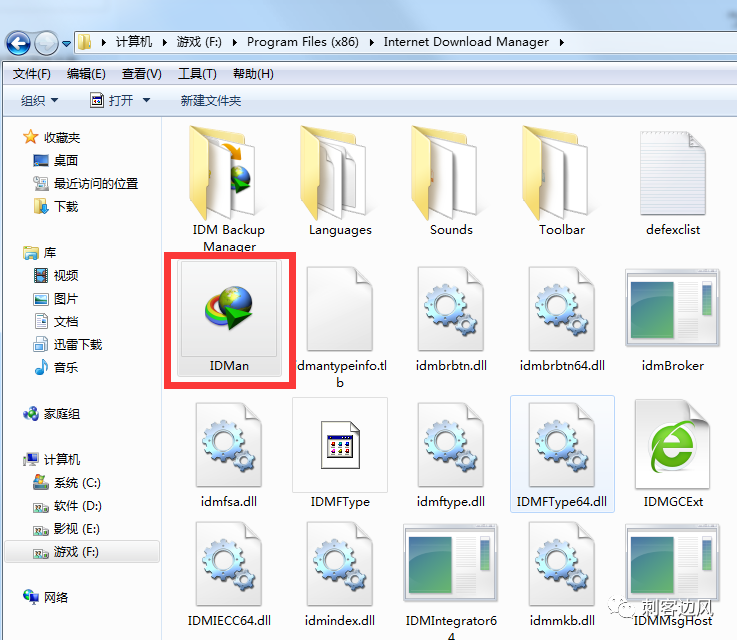Viewport: 737px width, 640px height.
Task: Select the defexclist text file
Action: (673, 183)
